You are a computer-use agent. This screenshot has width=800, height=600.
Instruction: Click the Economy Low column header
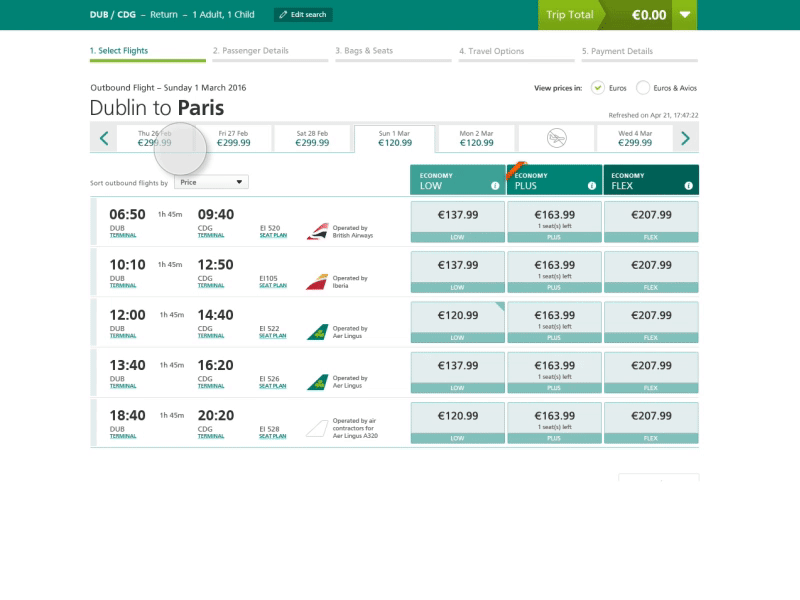(x=458, y=180)
